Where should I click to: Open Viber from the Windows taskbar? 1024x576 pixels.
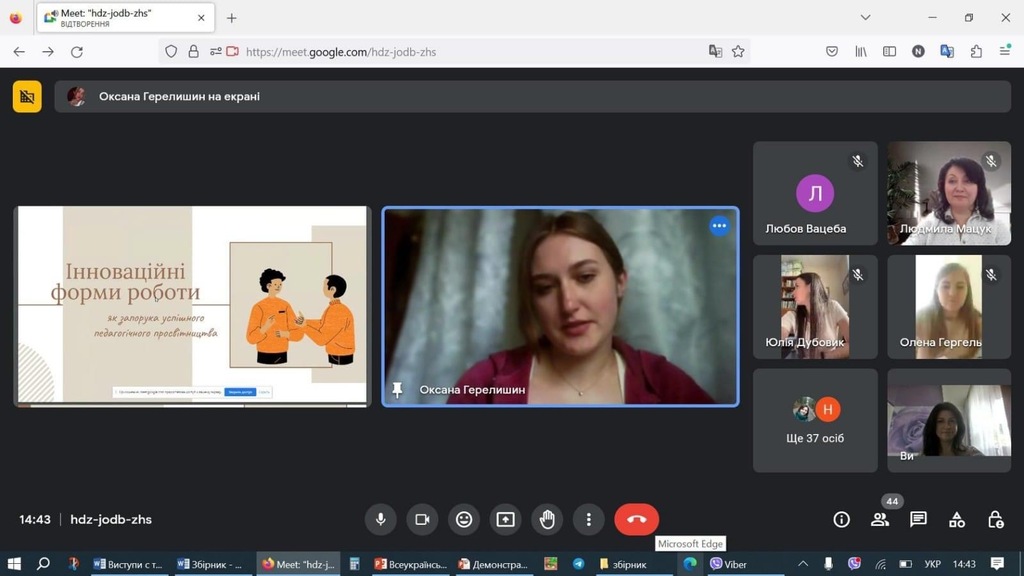click(x=728, y=564)
